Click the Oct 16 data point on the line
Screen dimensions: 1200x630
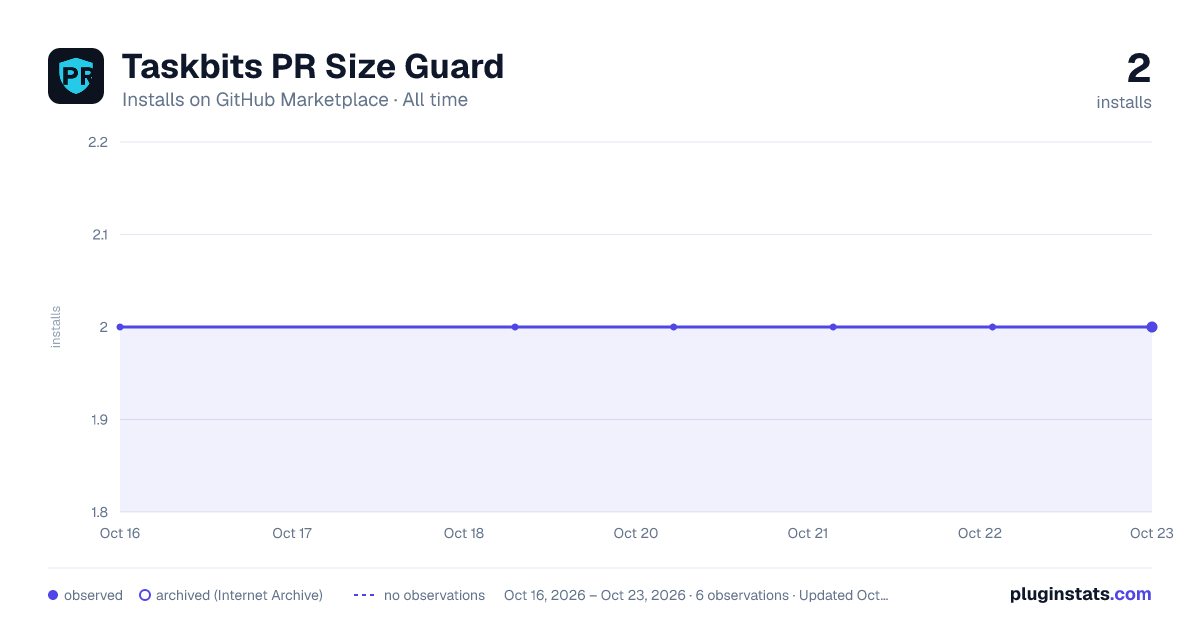click(120, 327)
